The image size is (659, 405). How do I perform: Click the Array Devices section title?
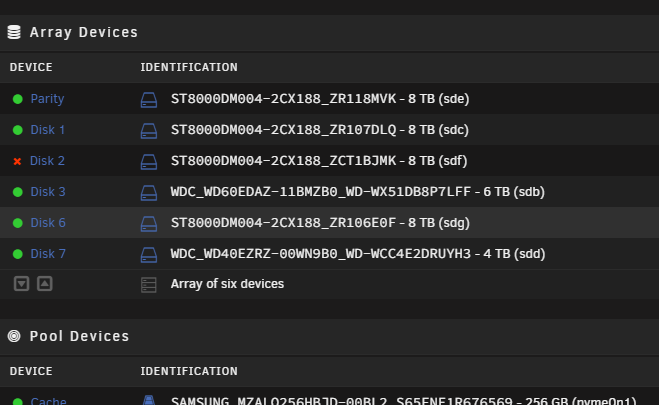click(84, 32)
